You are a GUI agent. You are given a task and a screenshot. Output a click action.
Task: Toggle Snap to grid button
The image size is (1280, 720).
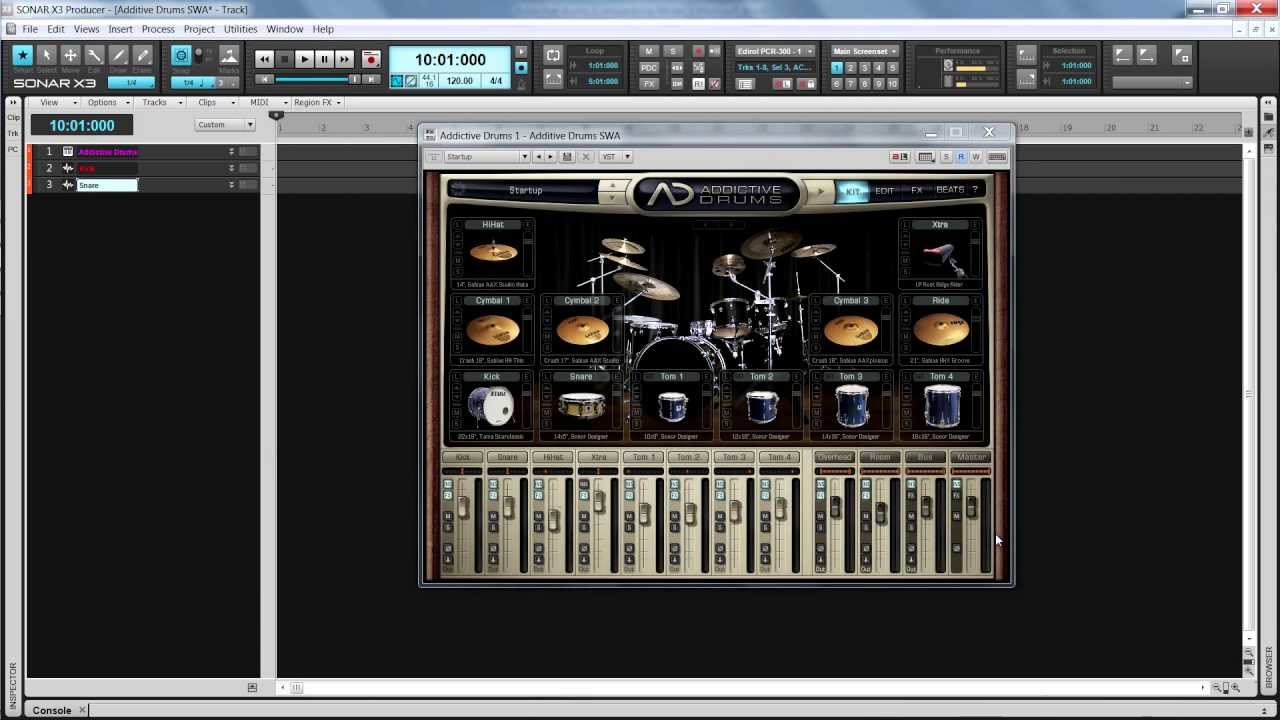[x=181, y=56]
